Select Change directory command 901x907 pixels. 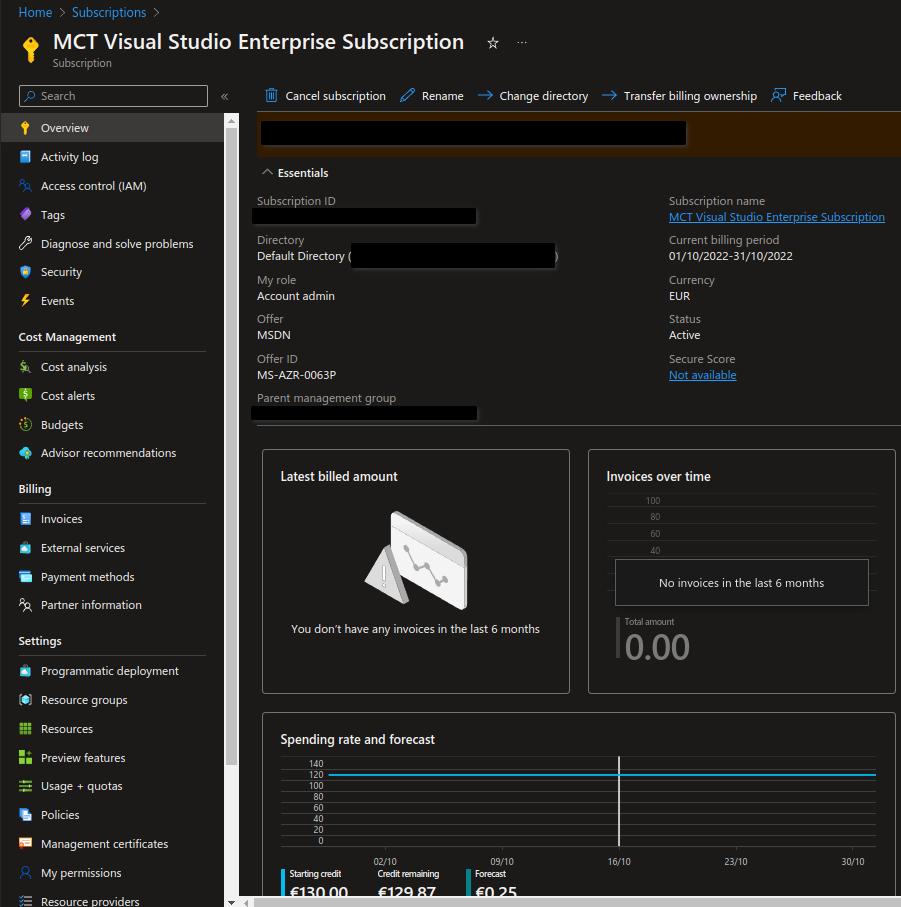click(x=533, y=95)
